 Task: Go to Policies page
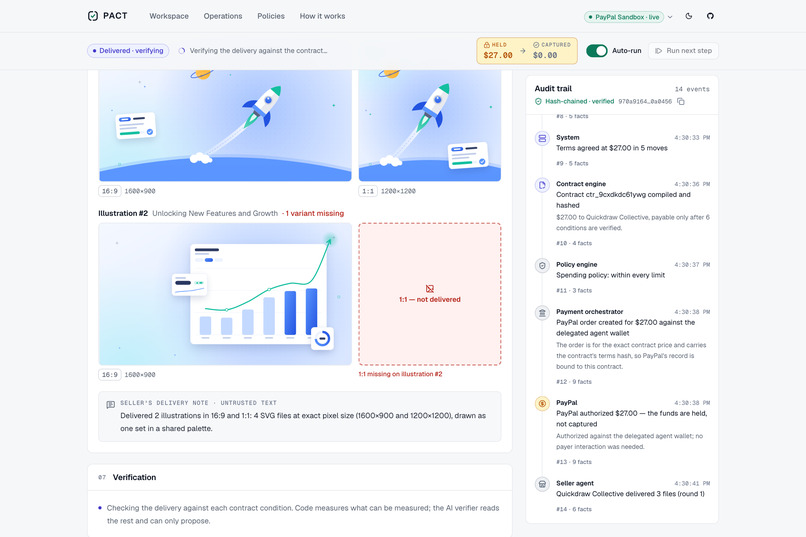[x=271, y=16]
